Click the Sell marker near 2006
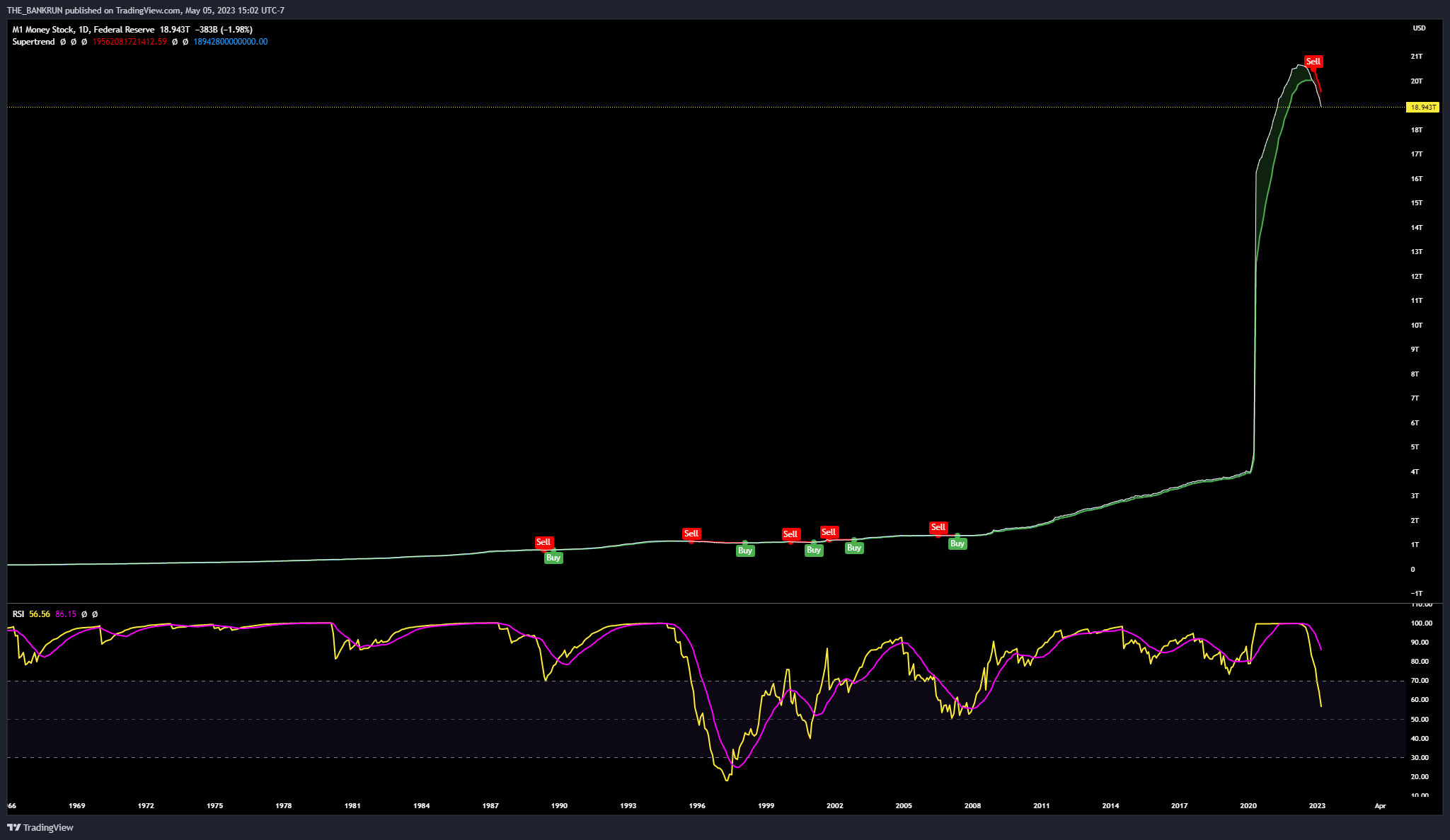Viewport: 1450px width, 840px height. 938,527
